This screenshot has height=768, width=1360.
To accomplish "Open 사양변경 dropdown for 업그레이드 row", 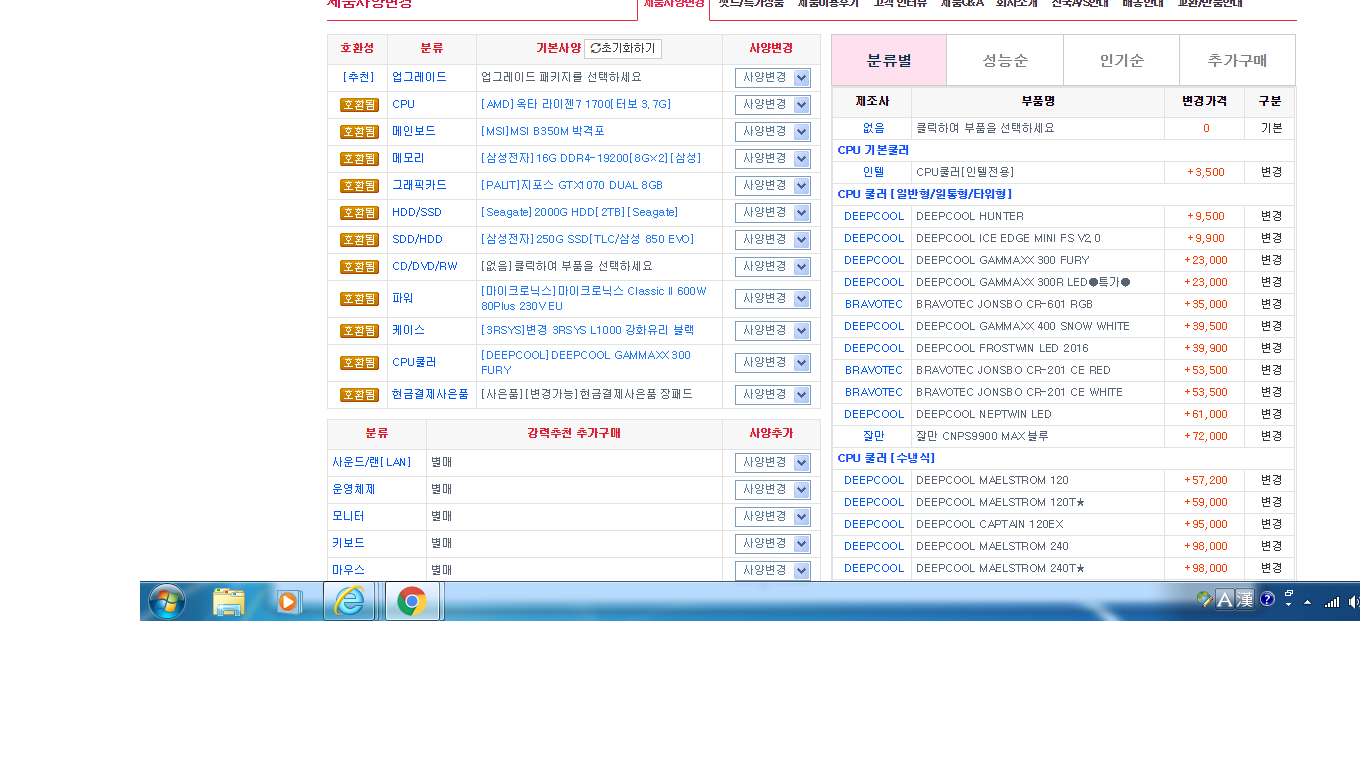I will click(x=772, y=78).
